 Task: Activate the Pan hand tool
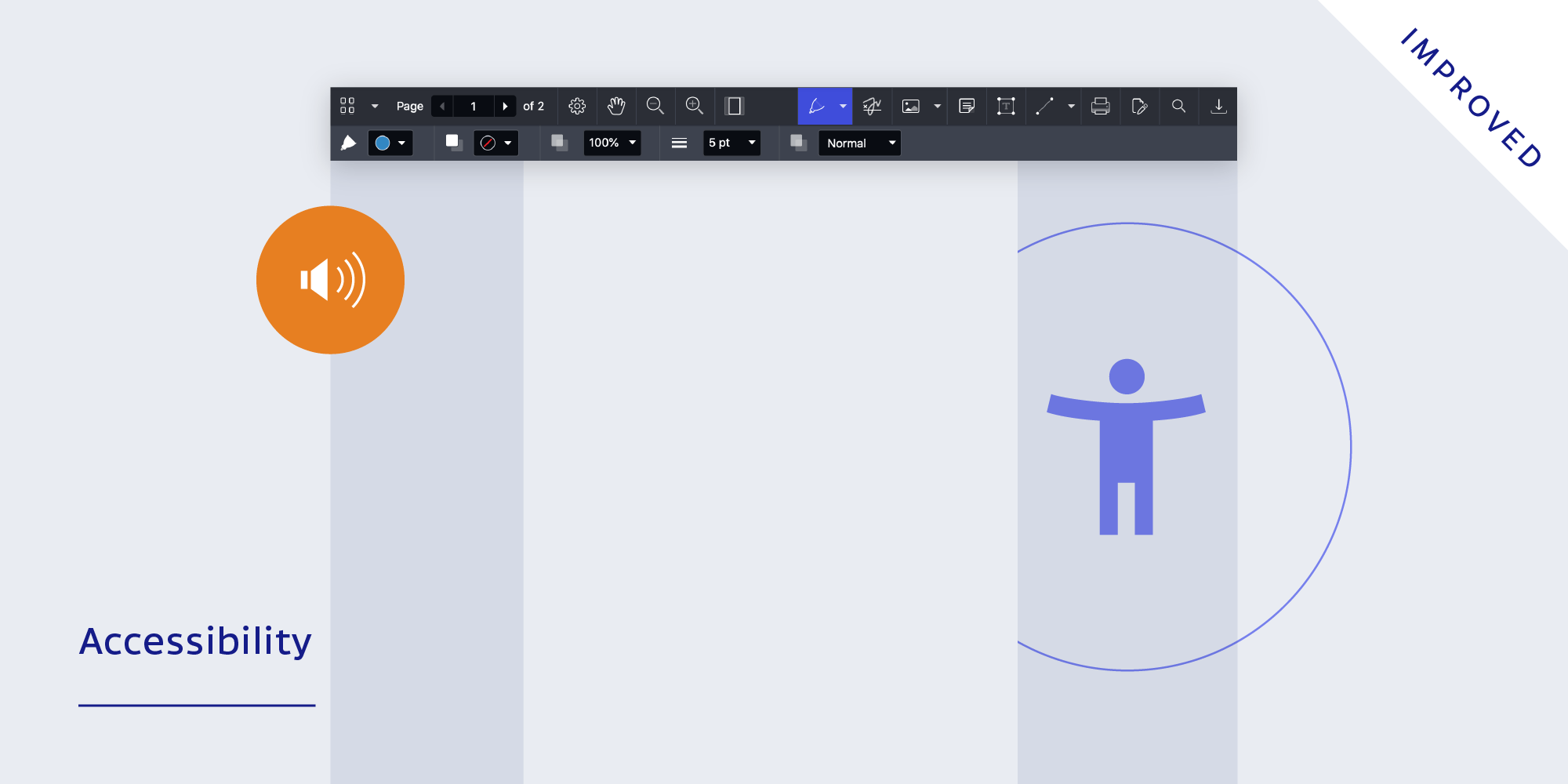pyautogui.click(x=616, y=106)
